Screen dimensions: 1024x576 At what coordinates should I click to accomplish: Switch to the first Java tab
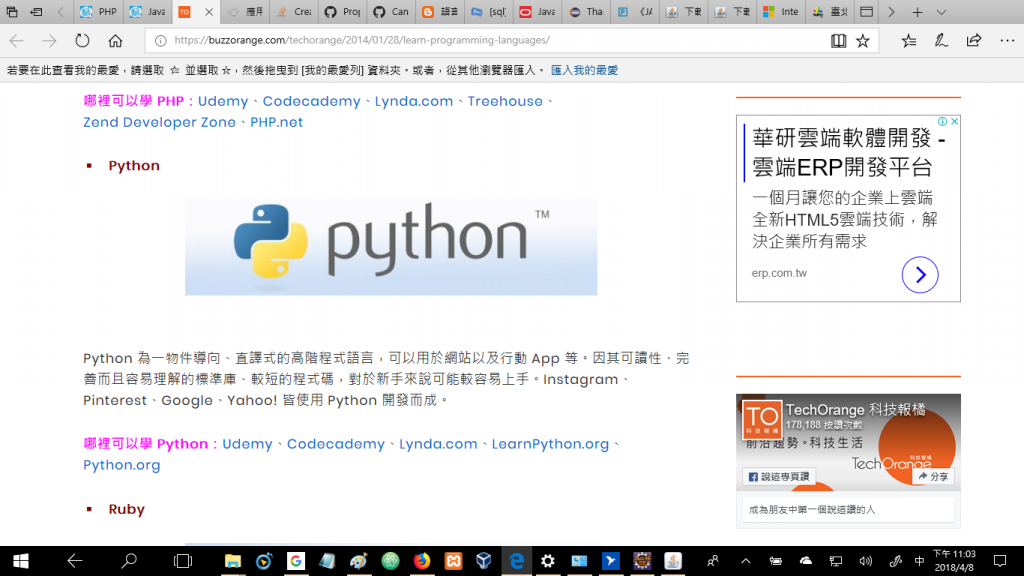(x=148, y=12)
